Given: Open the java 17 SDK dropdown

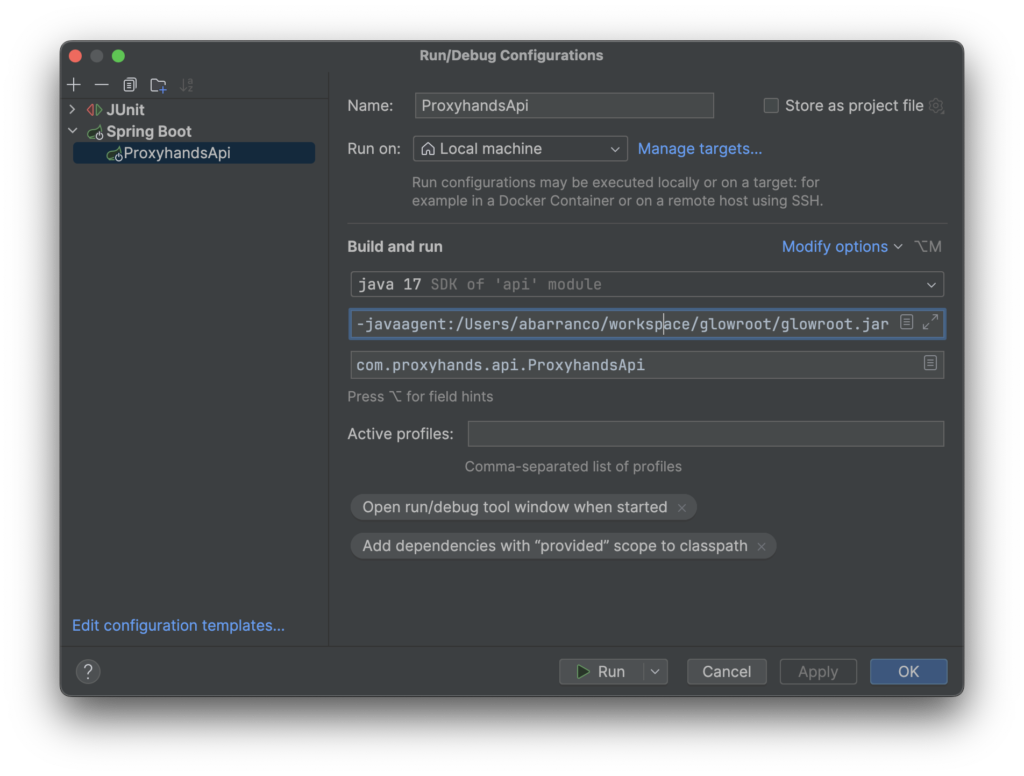Looking at the screenshot, I should 646,285.
